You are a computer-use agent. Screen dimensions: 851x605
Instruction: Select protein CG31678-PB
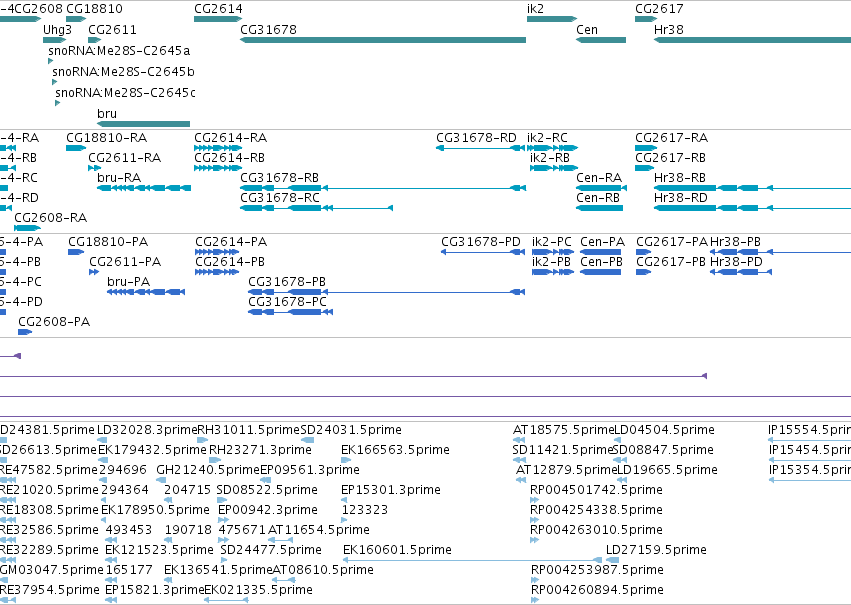click(x=287, y=282)
